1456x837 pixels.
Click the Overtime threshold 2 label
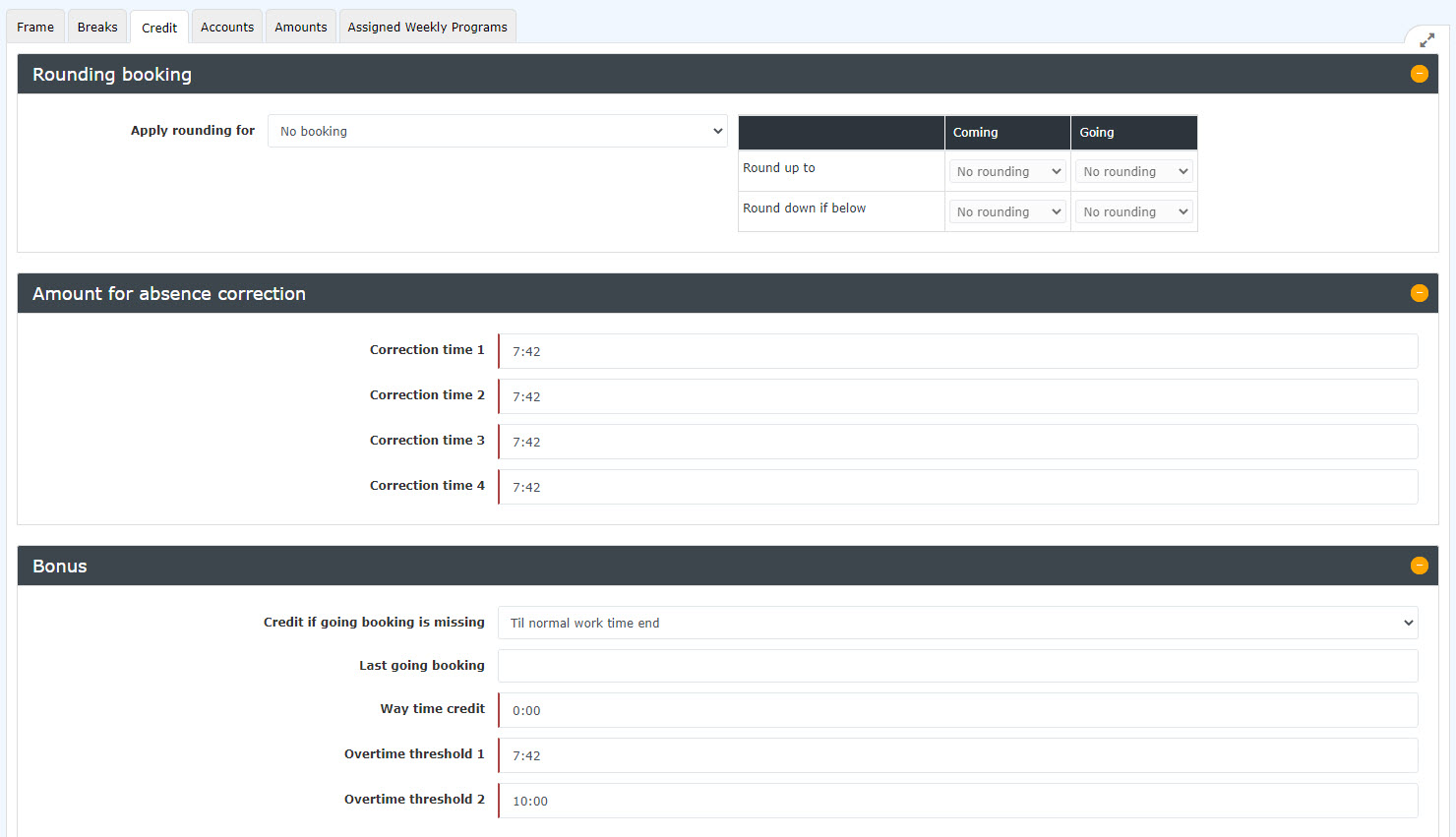click(414, 800)
